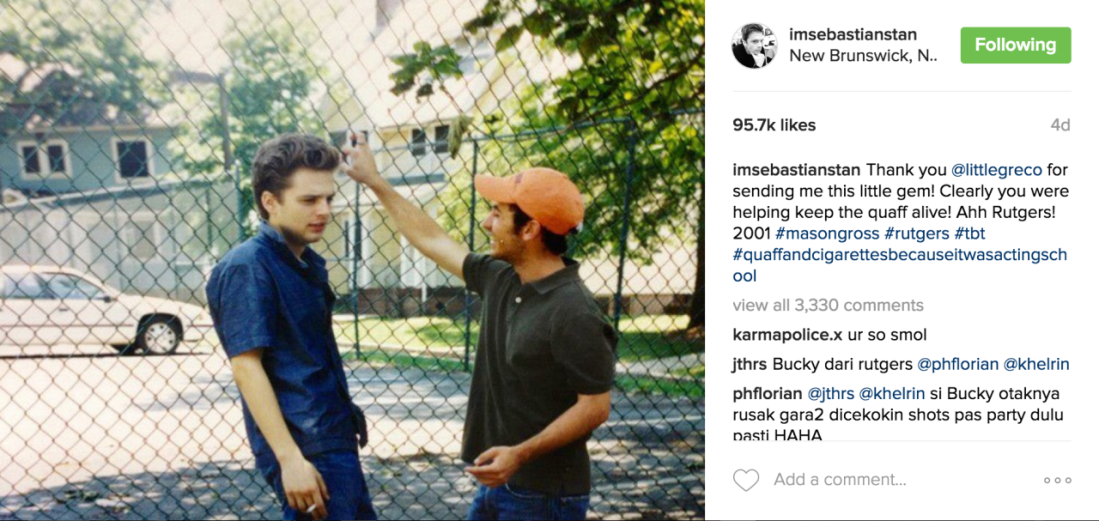Image resolution: width=1099 pixels, height=521 pixels.
Task: Open the imsebastianstan username in header
Action: 852,35
